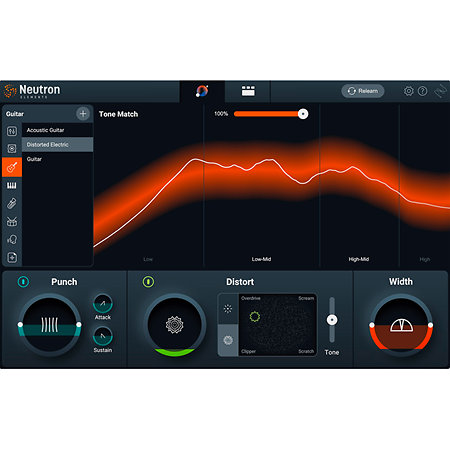This screenshot has height=450, width=450.
Task: Click the left handle on Width dial
Action: pyautogui.click(x=372, y=325)
